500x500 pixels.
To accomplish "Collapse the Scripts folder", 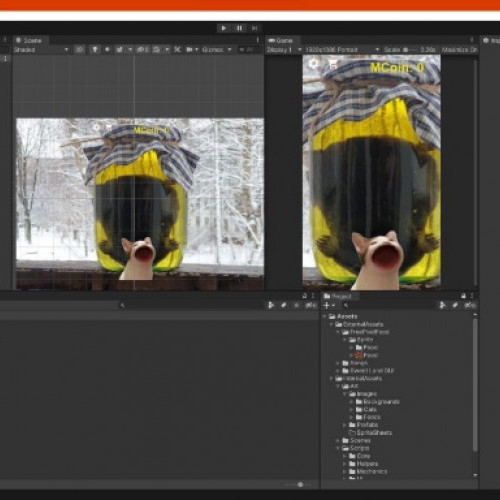I will [338, 448].
